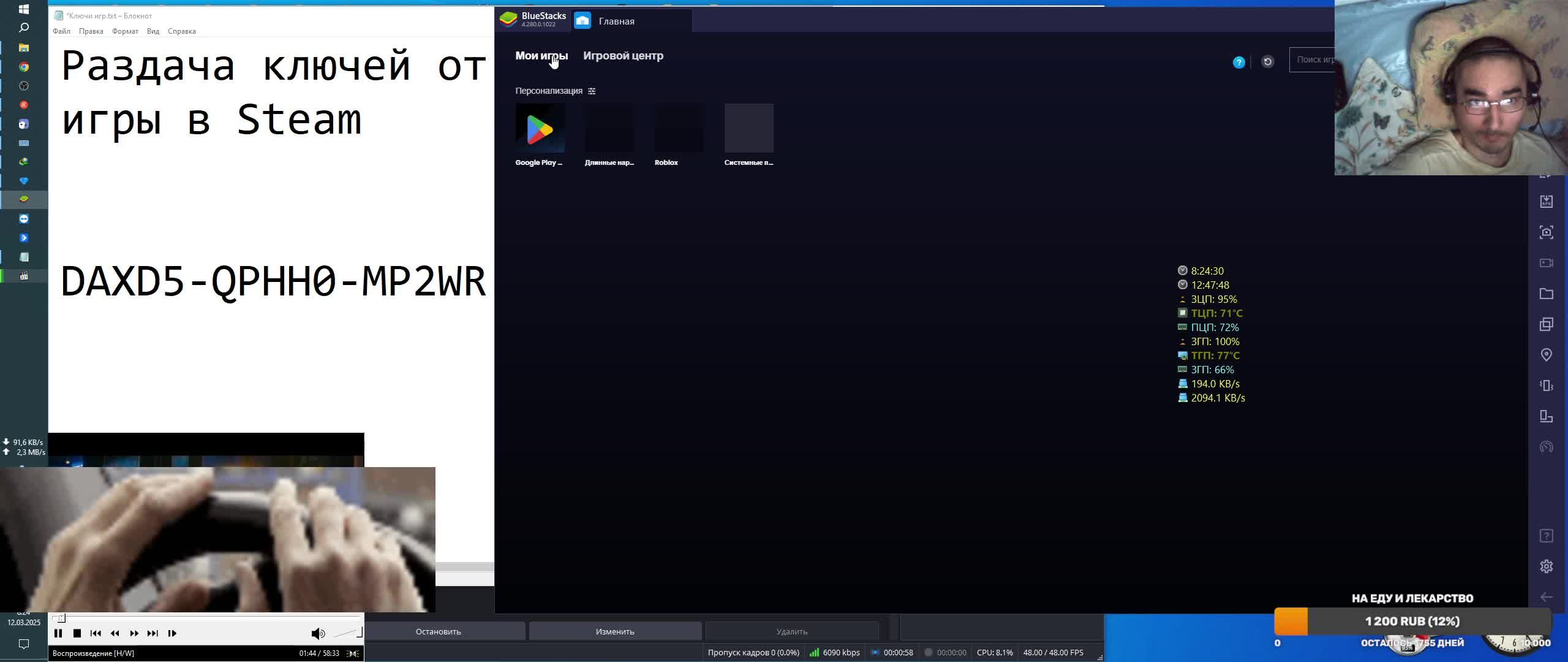Image resolution: width=1568 pixels, height=662 pixels.
Task: Click the Install APK sidebar icon
Action: click(1546, 202)
